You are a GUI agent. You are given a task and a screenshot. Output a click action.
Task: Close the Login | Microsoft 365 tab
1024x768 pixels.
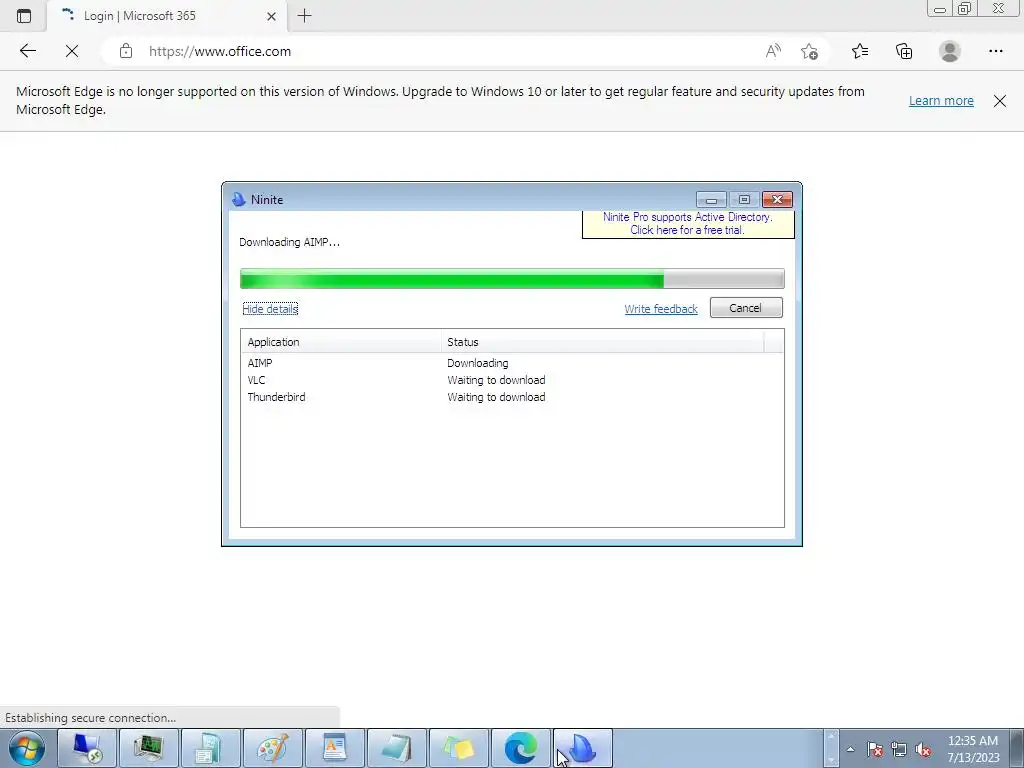click(x=271, y=16)
